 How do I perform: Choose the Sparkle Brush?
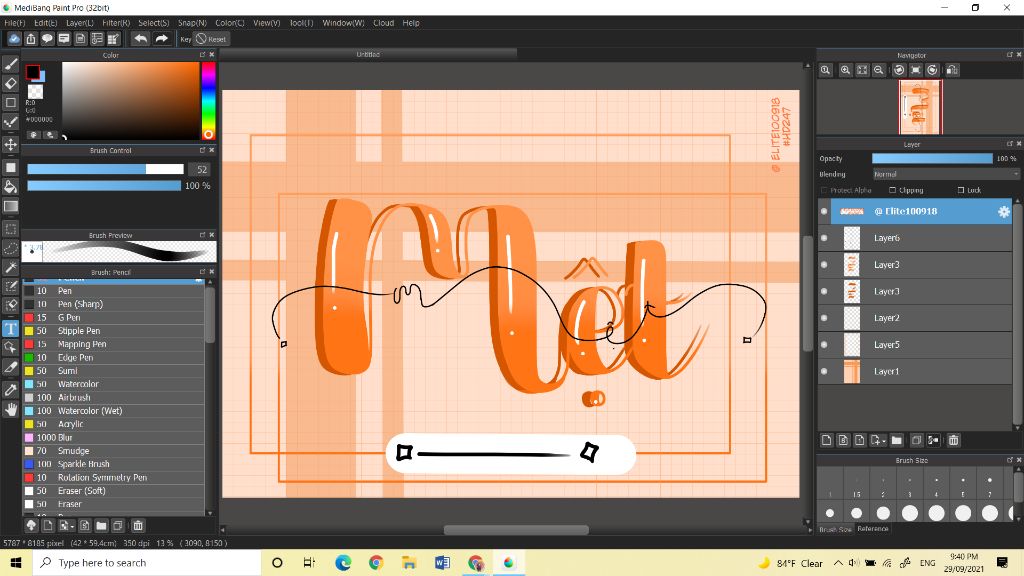click(114, 464)
